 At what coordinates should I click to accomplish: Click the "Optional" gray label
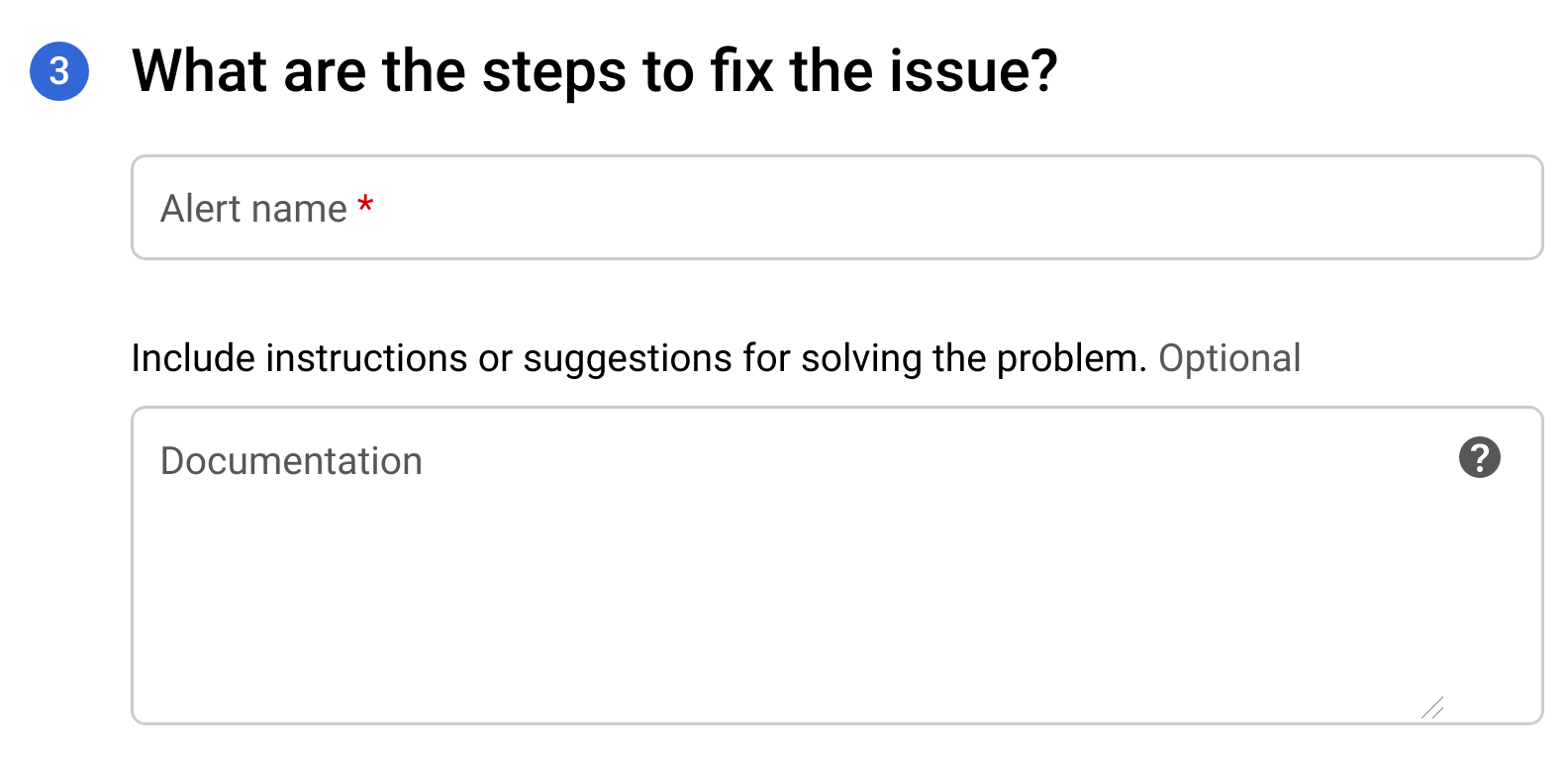[1229, 358]
